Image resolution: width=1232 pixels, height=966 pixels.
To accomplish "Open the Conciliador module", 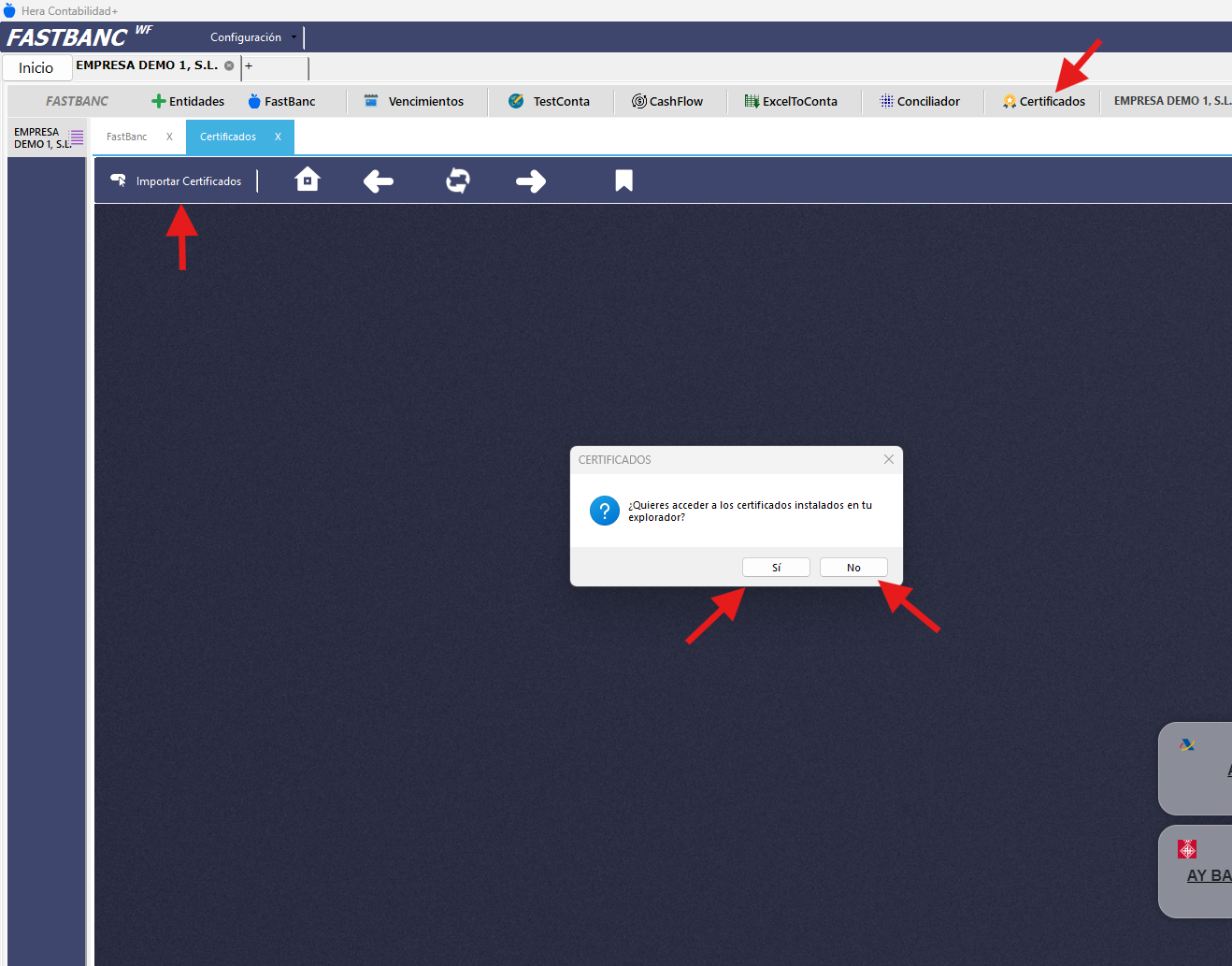I will (920, 101).
